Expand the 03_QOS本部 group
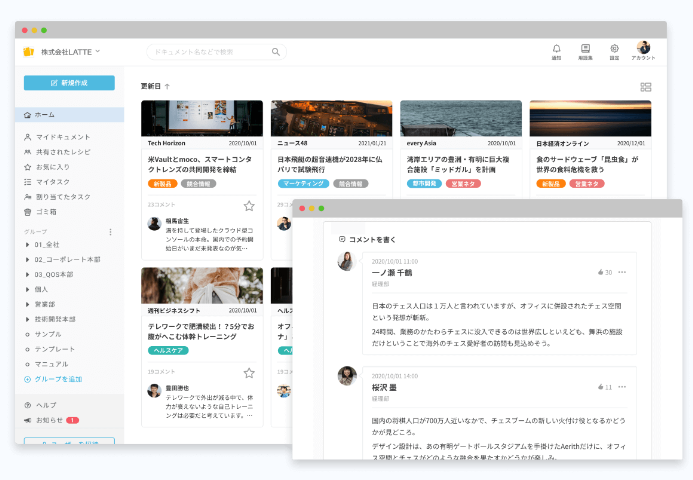The width and height of the screenshot is (693, 480). tap(28, 274)
